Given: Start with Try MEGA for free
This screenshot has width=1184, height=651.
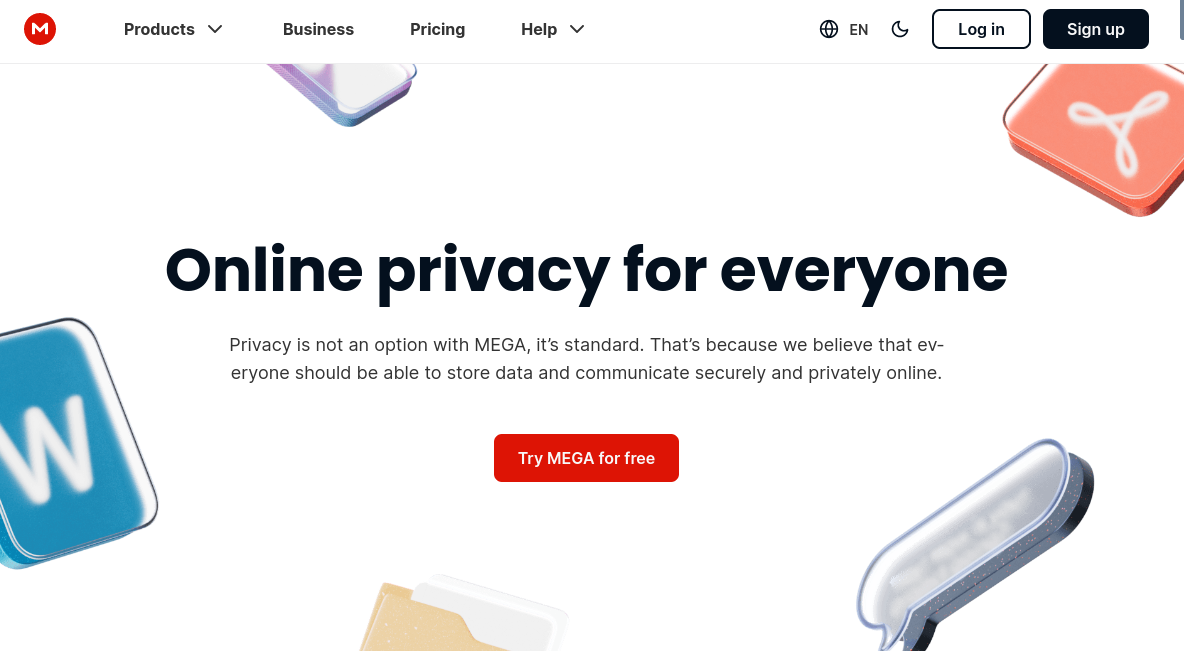Looking at the screenshot, I should tap(586, 458).
